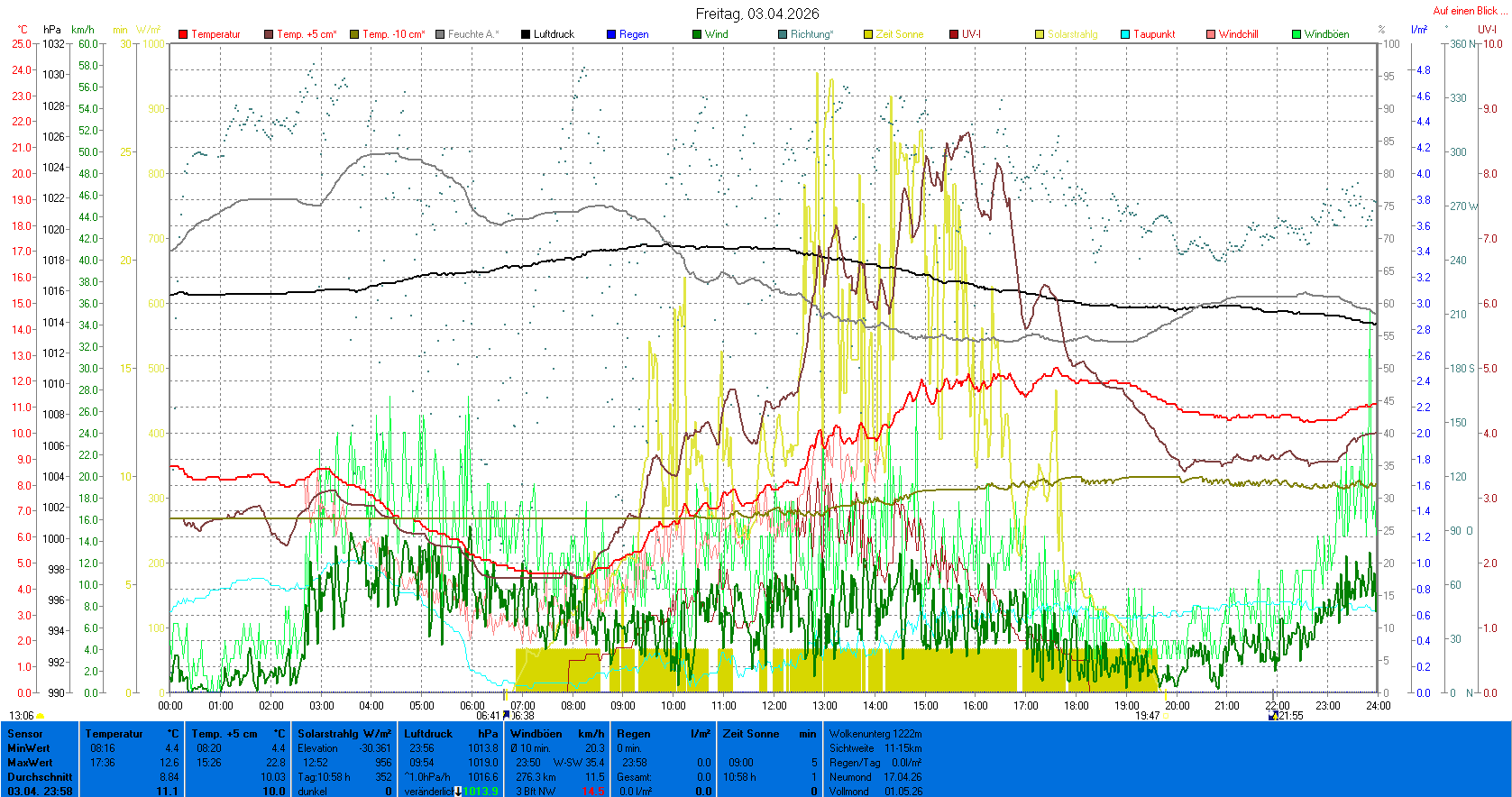The width and height of the screenshot is (1512, 797).
Task: Click the 12:00 mark on the time axis
Action: point(774,705)
